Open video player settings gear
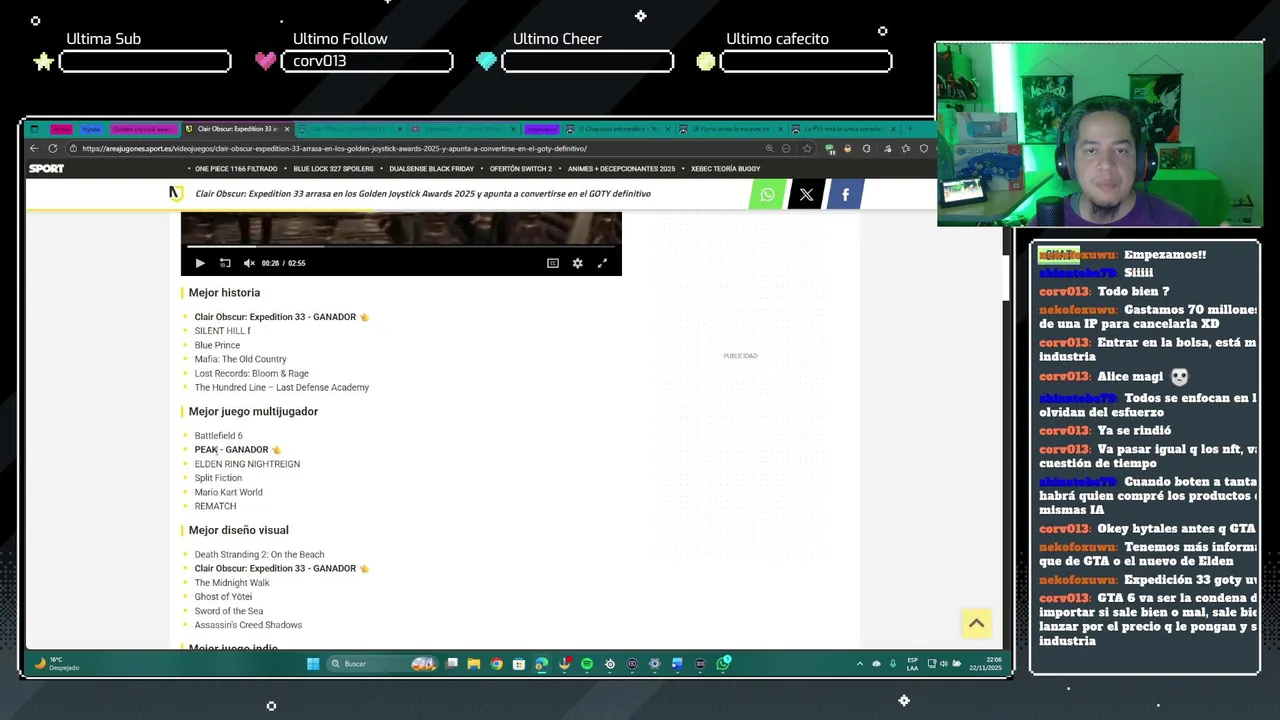Image resolution: width=1280 pixels, height=720 pixels. point(577,263)
